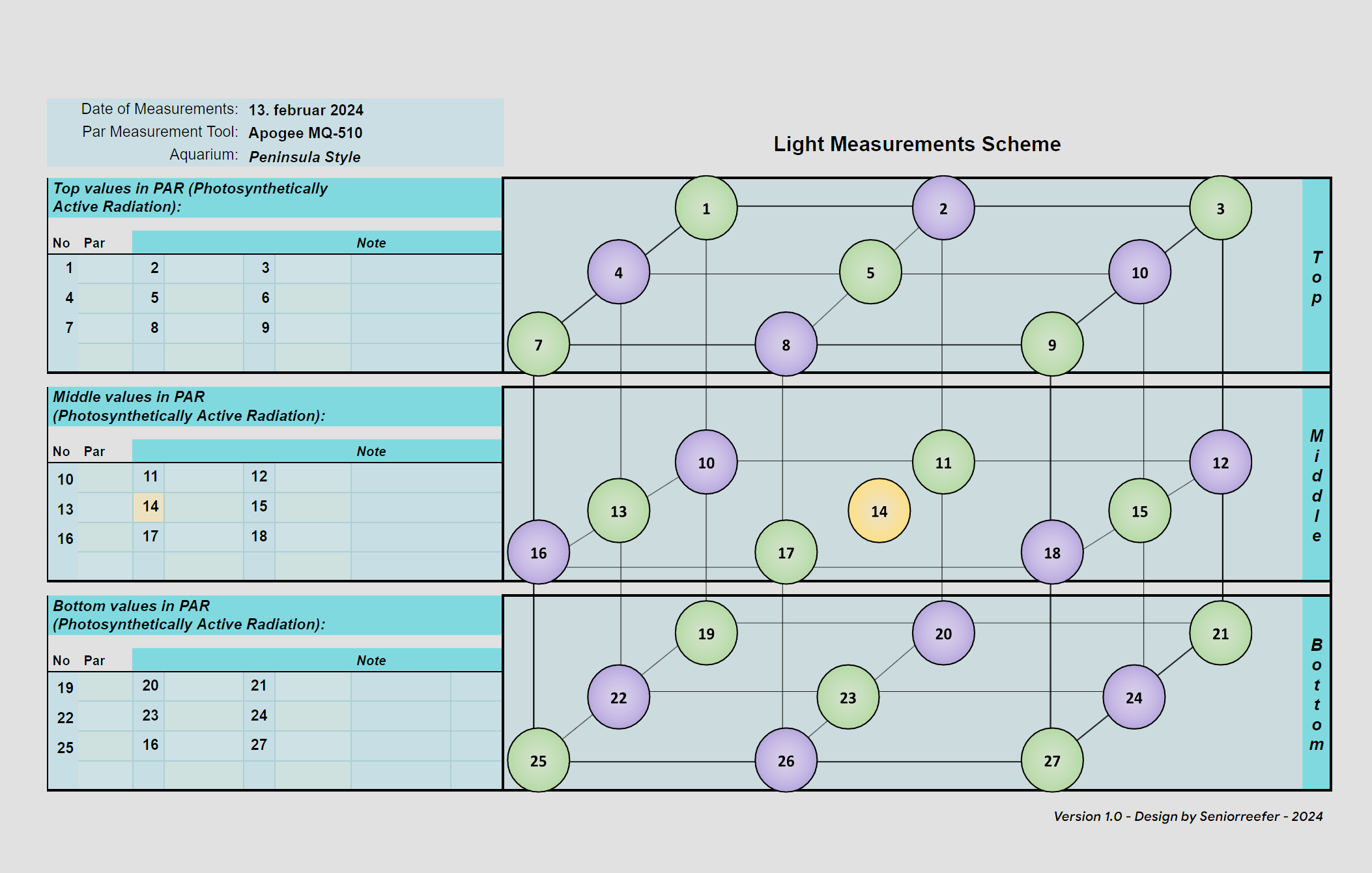Click purple circle 20 in Bottom diagram

pos(943,633)
